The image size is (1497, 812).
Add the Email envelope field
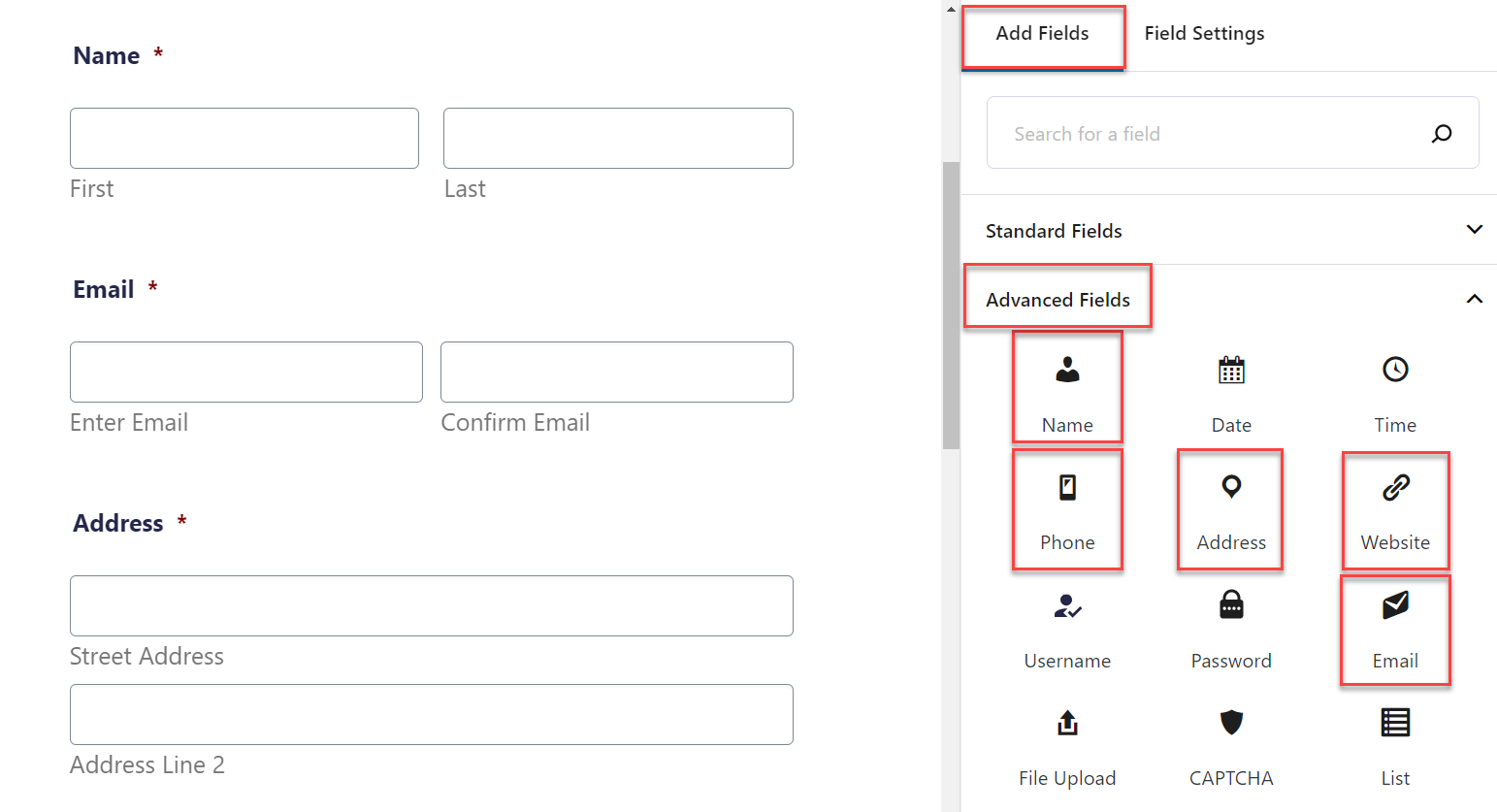pyautogui.click(x=1395, y=630)
